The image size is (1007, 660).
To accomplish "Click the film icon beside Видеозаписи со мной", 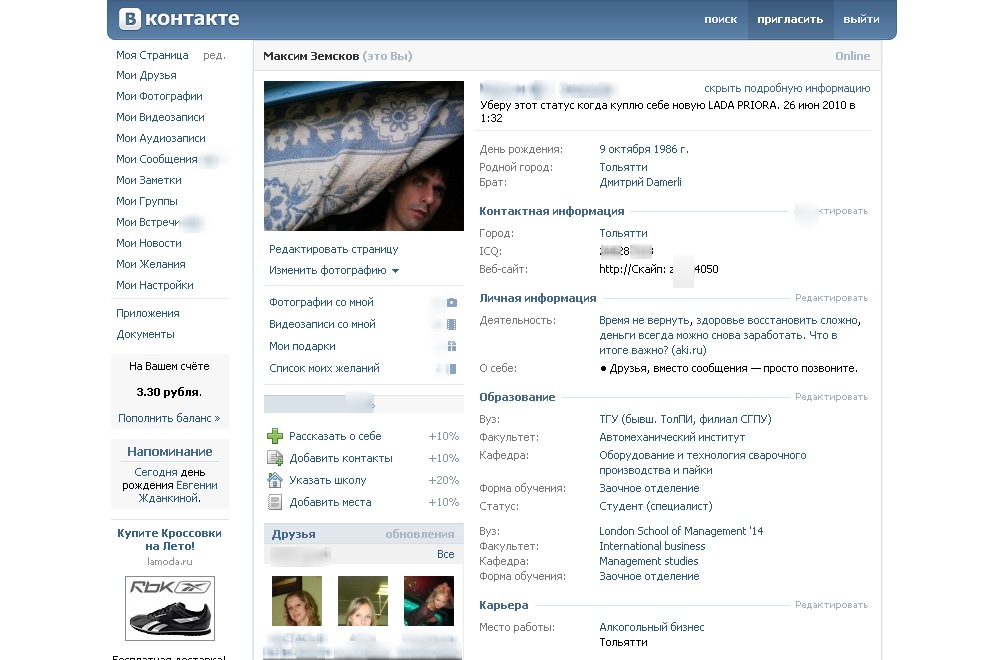I will pos(451,325).
